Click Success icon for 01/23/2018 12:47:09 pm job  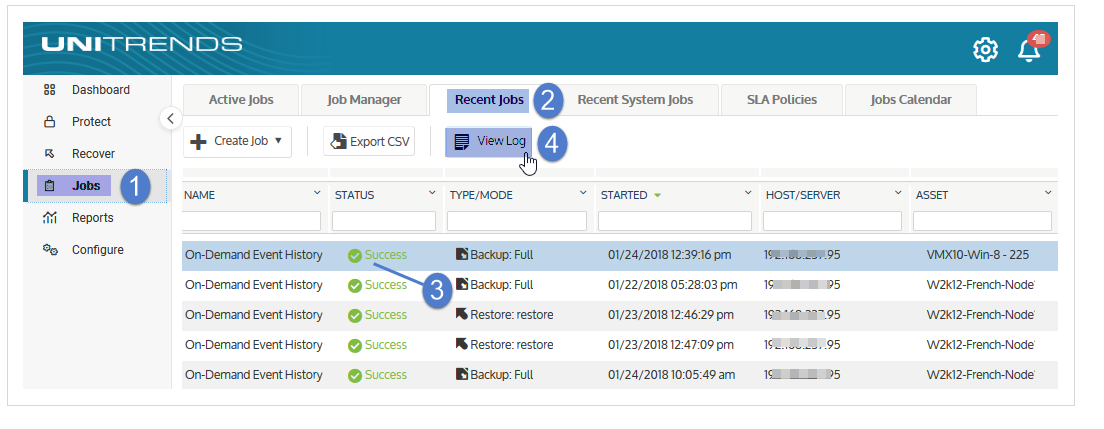pos(355,345)
